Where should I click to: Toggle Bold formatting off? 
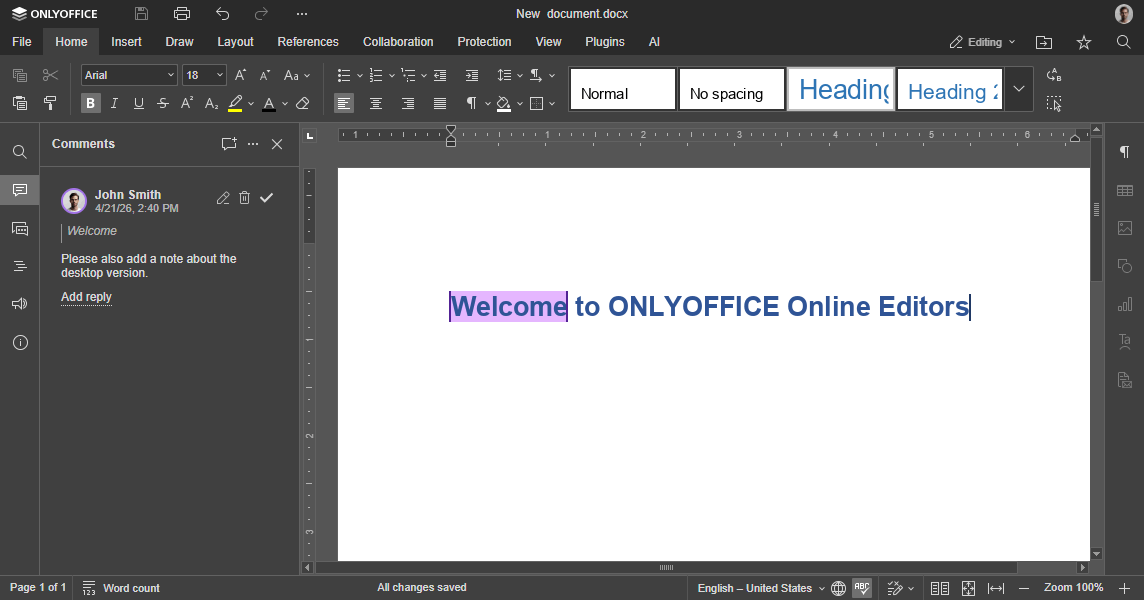click(91, 103)
